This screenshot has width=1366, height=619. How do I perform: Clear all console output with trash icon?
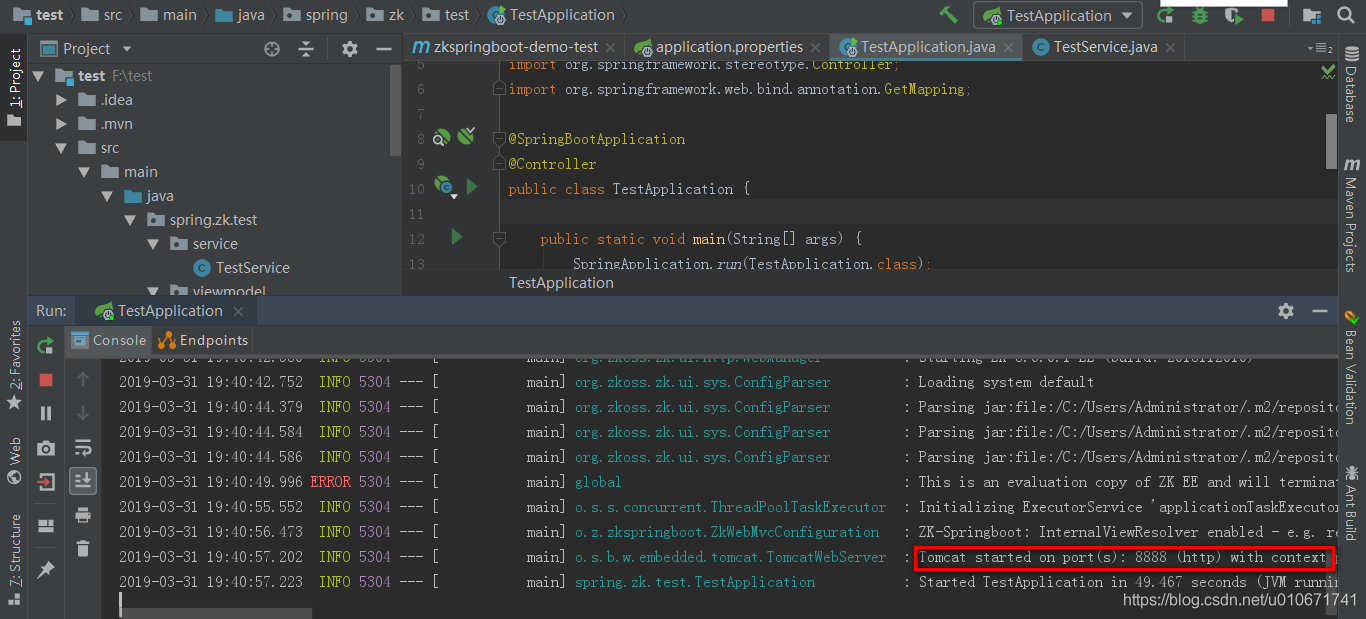click(x=83, y=548)
